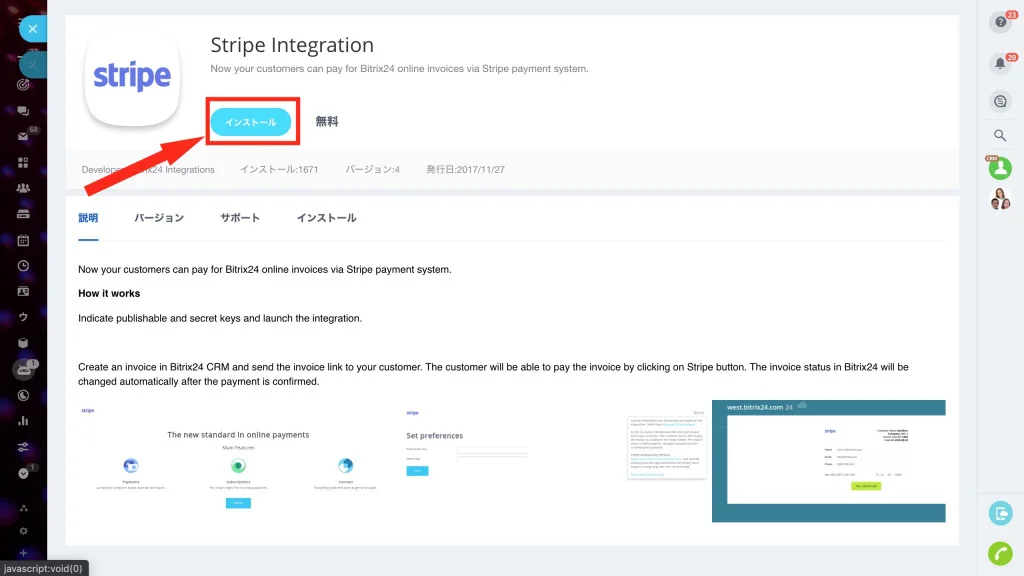Viewport: 1024px width, 576px height.
Task: Open the calendar icon in left sidebar
Action: 23,241
